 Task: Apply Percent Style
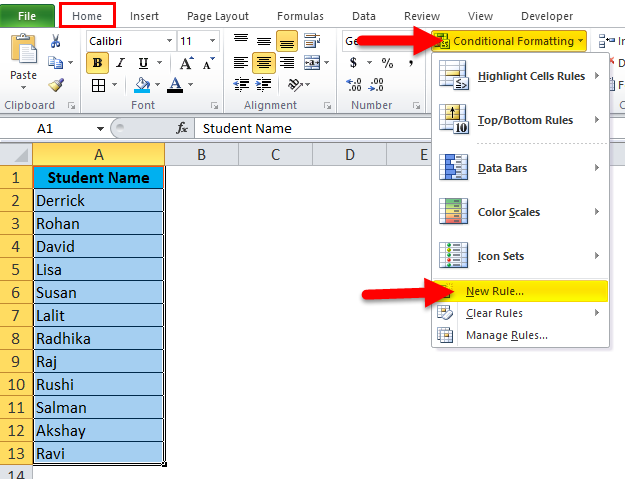tap(387, 63)
